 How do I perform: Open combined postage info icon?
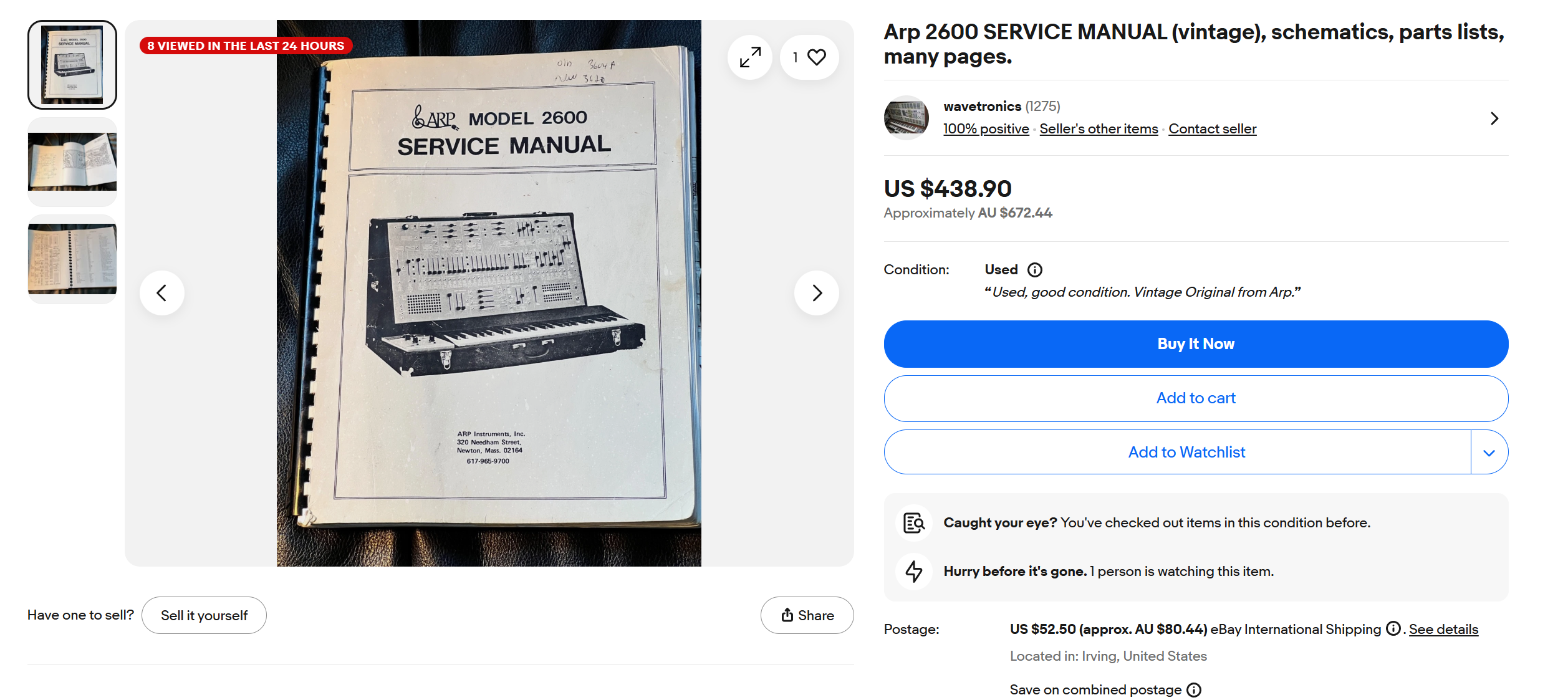[x=1194, y=690]
